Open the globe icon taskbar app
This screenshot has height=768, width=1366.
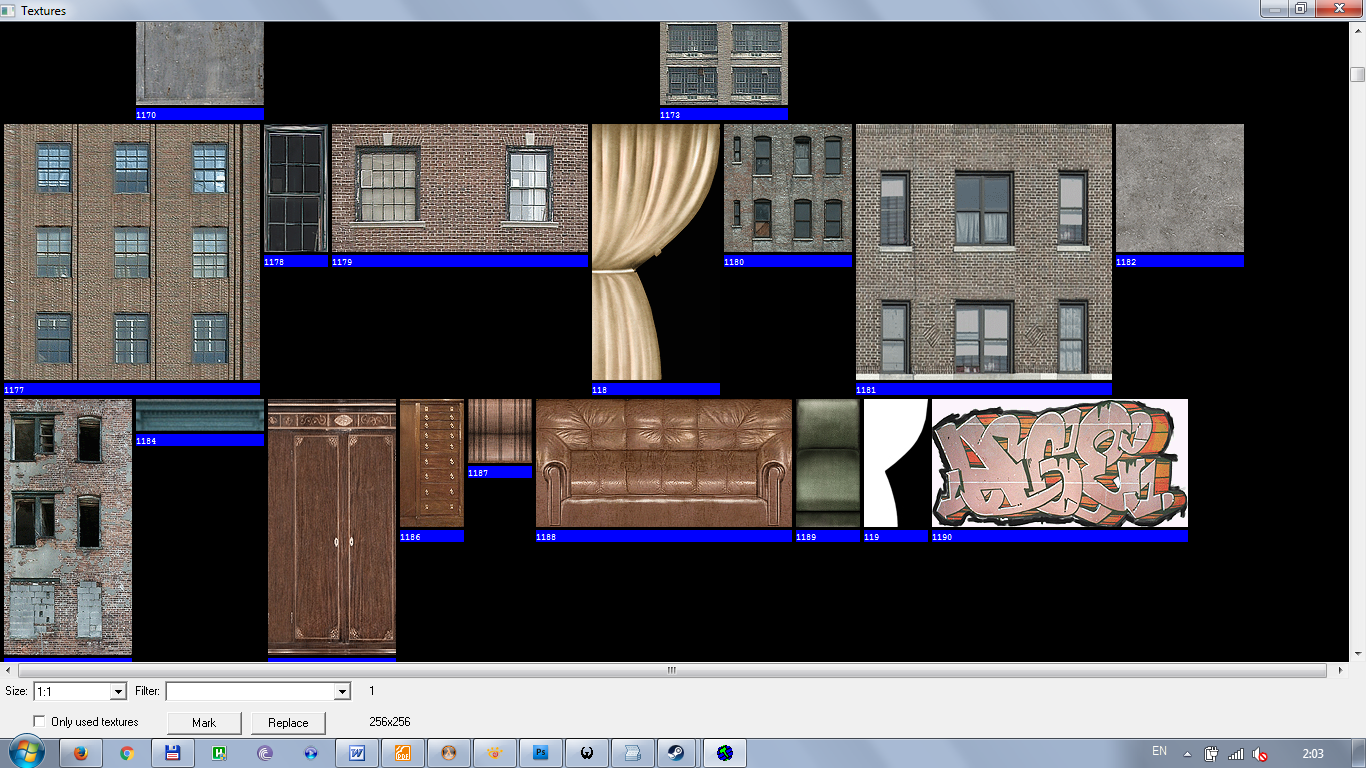click(x=725, y=753)
